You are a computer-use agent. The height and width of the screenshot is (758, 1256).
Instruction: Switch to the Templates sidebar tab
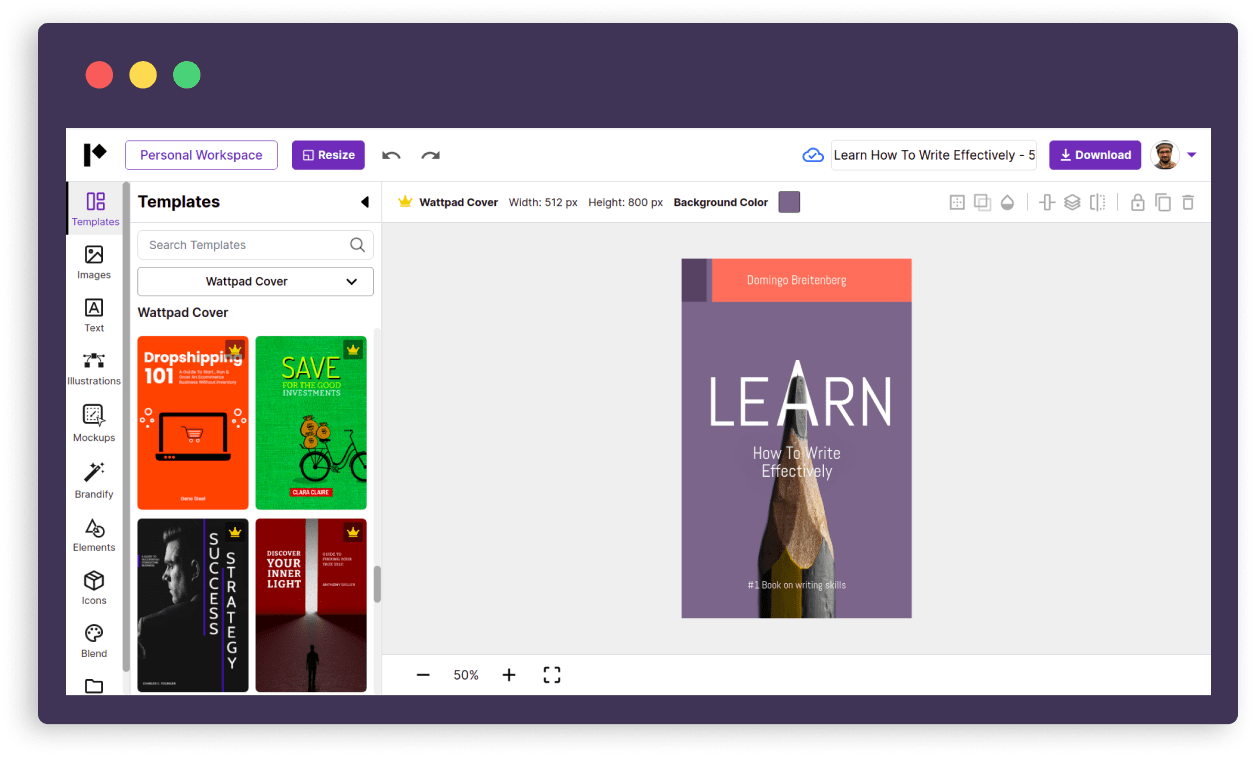pos(93,208)
